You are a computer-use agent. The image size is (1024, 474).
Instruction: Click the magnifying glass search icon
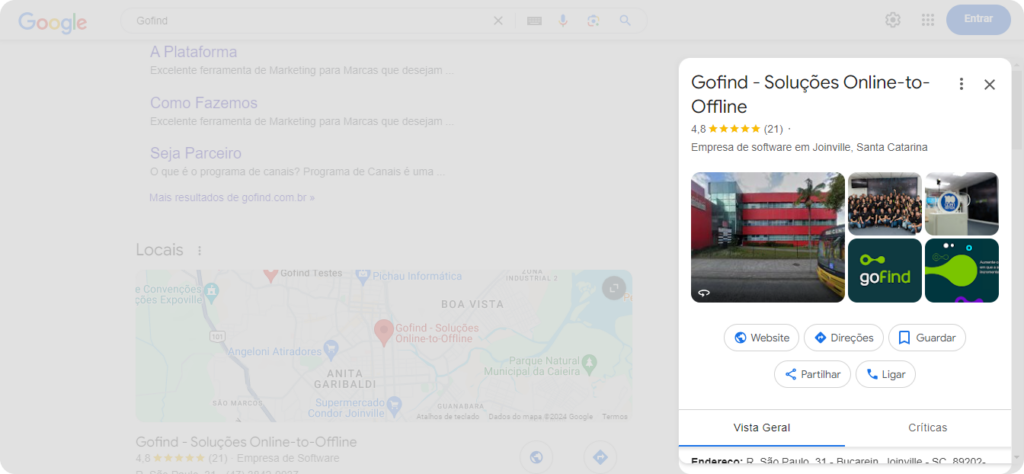(x=625, y=21)
